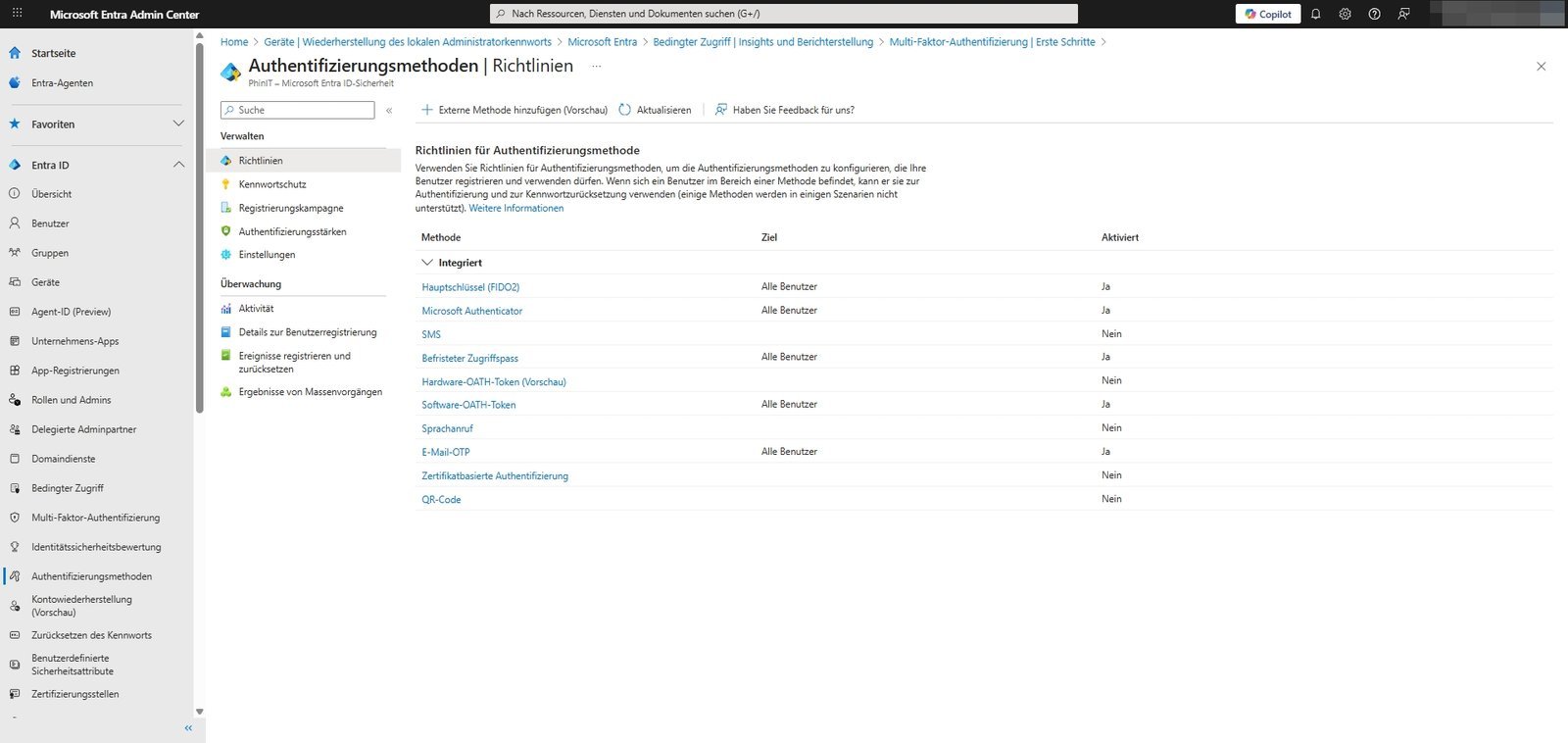Collapse the left navigation with double chevron
The height and width of the screenshot is (743, 1568).
coord(188,728)
